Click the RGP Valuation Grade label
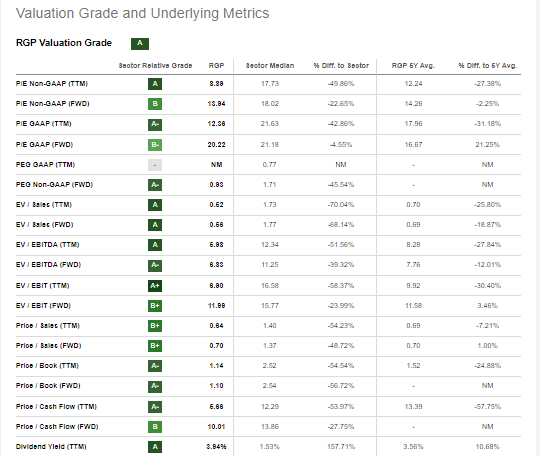 coord(64,43)
